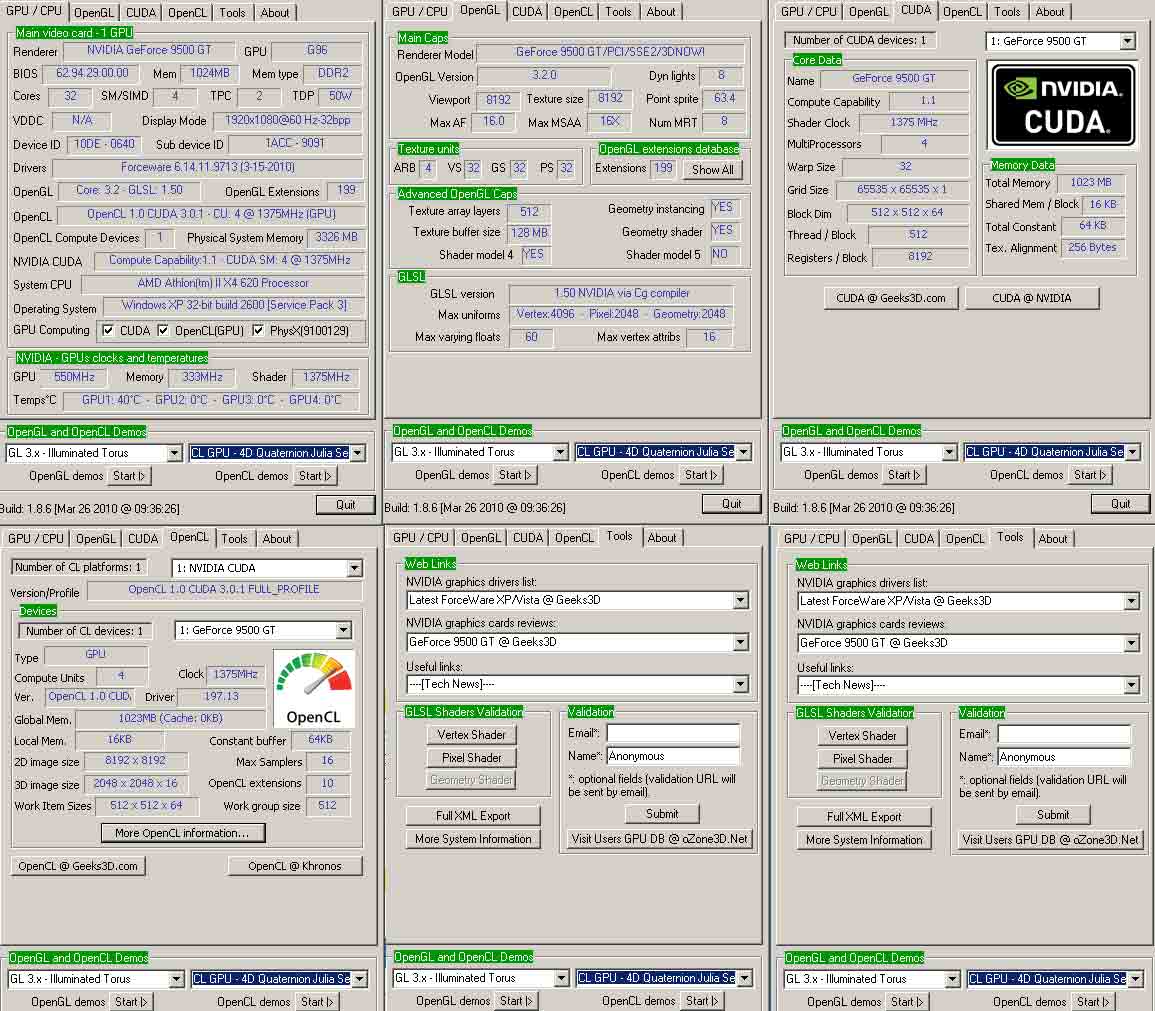Click More System Information in left Tools window
This screenshot has width=1155, height=1011.
pyautogui.click(x=473, y=839)
